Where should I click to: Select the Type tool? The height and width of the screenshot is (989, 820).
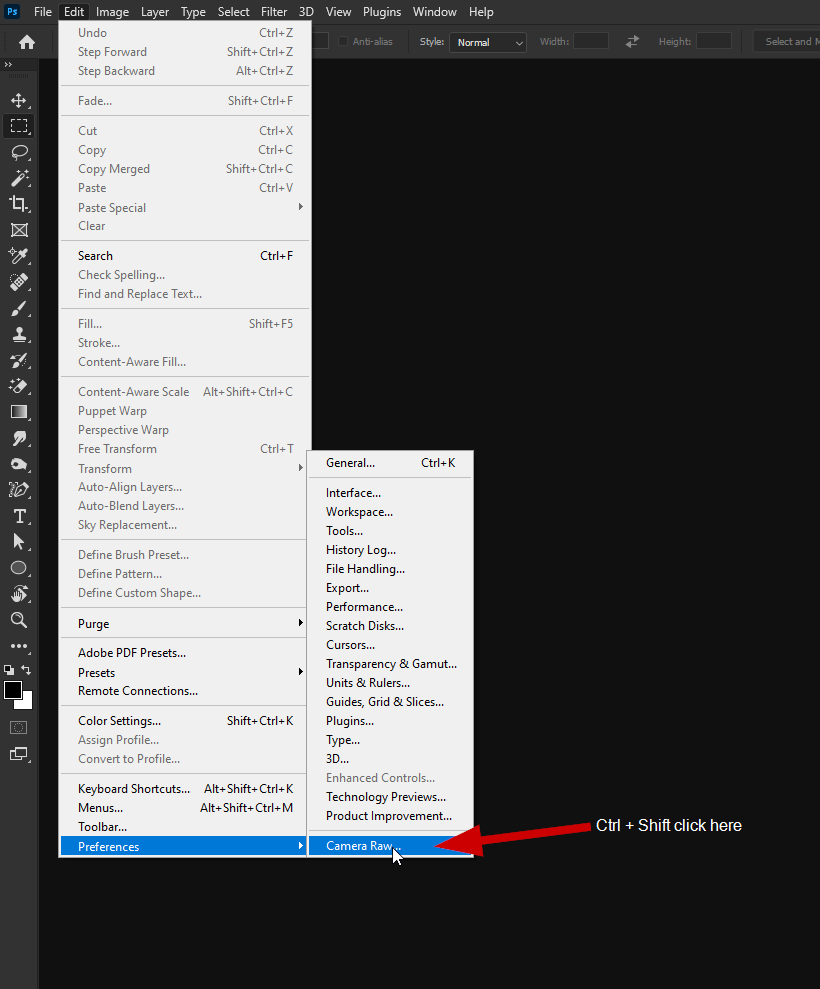pos(19,516)
